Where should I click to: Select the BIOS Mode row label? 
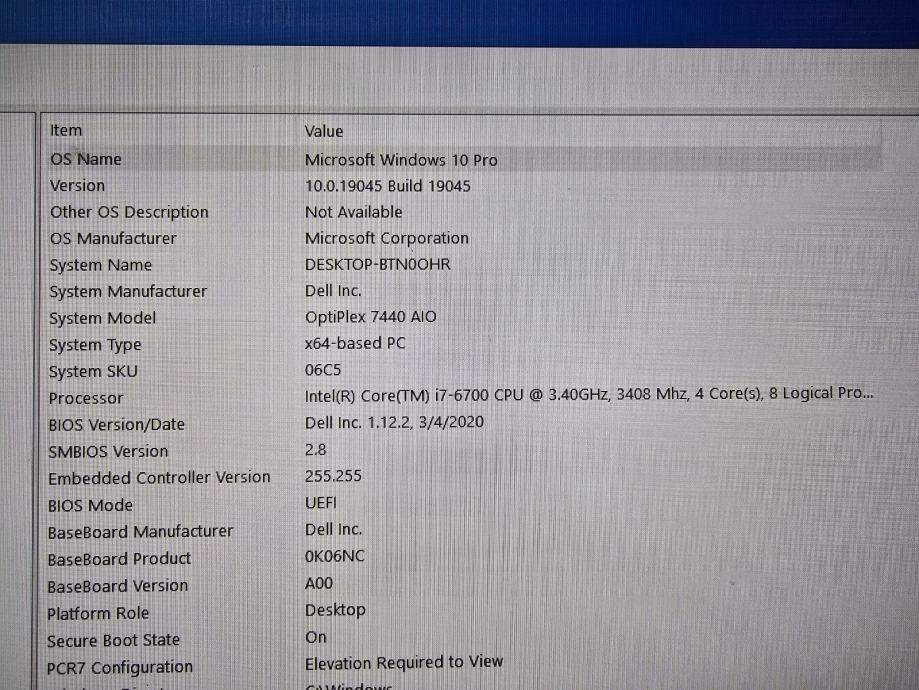pos(90,505)
